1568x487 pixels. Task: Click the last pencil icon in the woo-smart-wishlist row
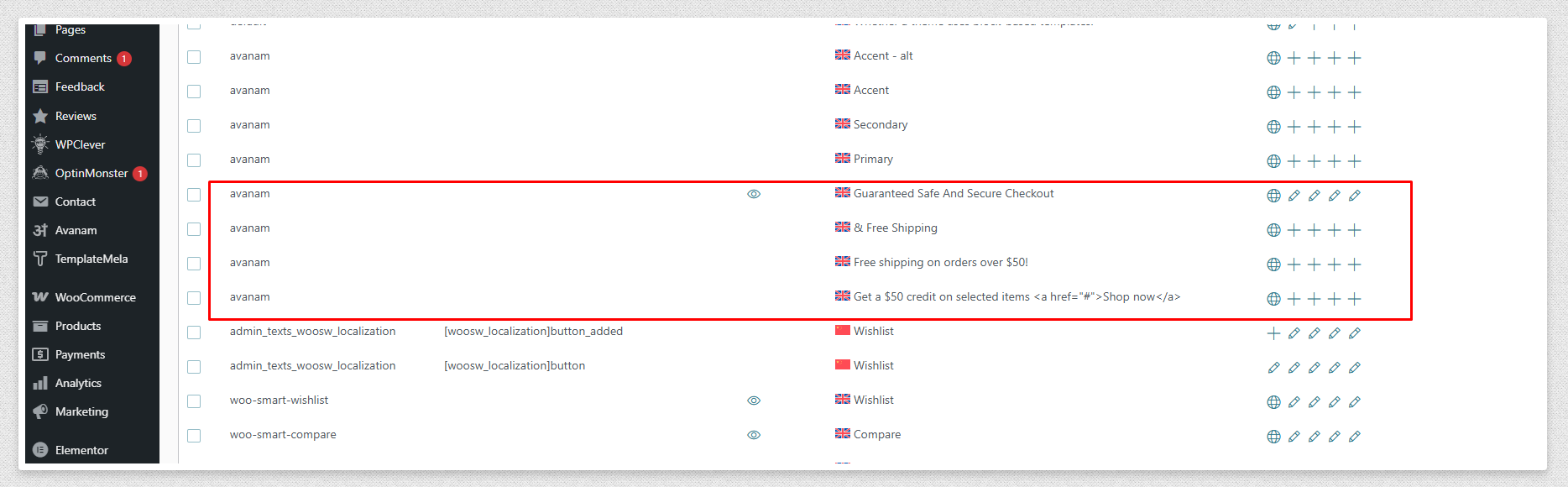(x=1354, y=402)
